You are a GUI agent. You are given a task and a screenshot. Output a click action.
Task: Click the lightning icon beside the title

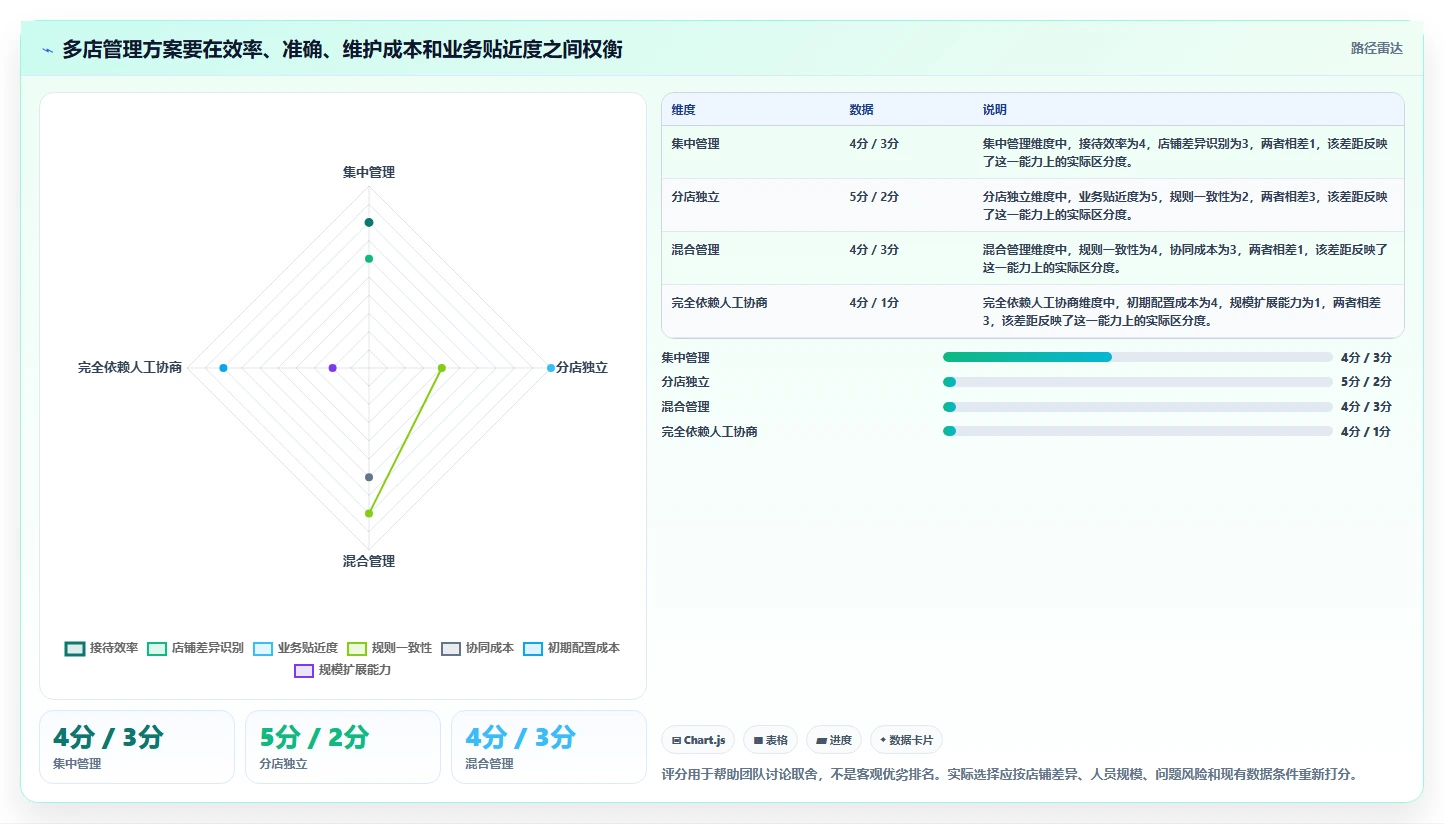tap(48, 50)
